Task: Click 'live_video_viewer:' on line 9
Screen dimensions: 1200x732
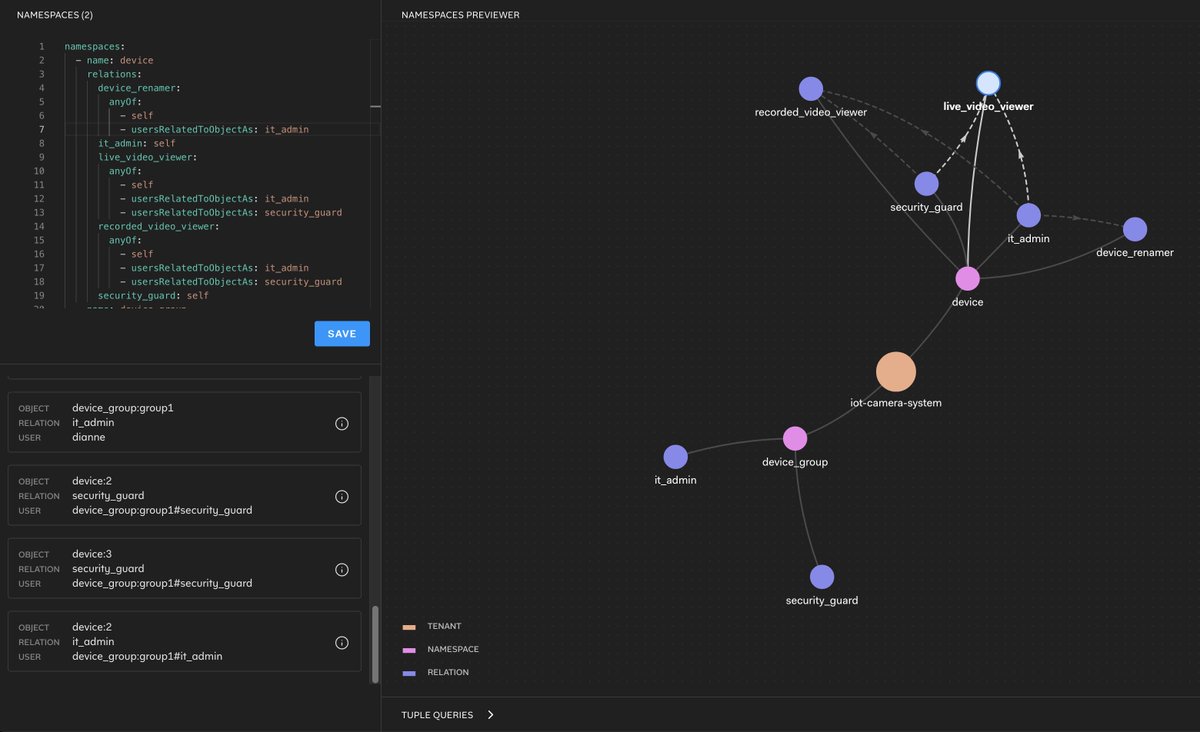Action: [x=148, y=157]
